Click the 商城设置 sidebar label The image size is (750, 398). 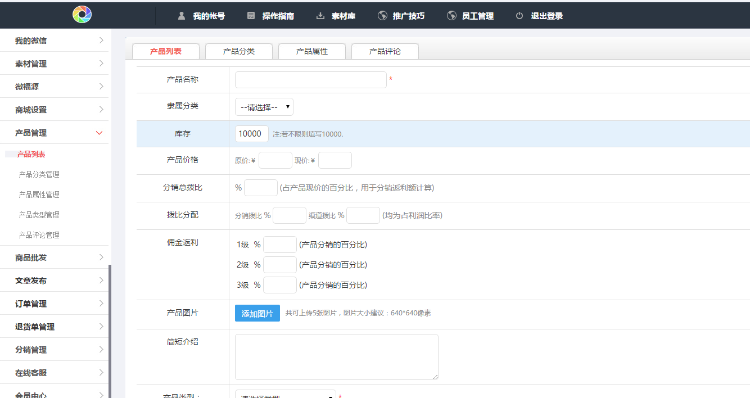click(x=31, y=110)
